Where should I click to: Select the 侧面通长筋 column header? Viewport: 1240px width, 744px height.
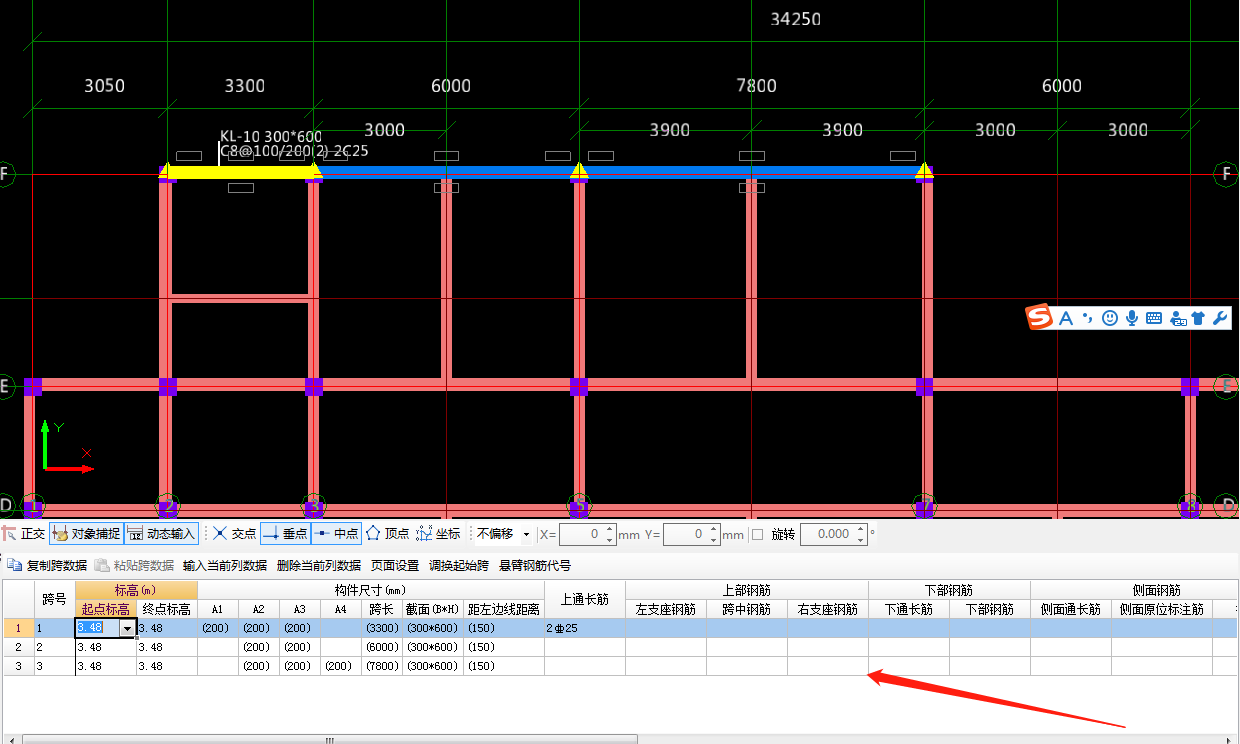1071,609
